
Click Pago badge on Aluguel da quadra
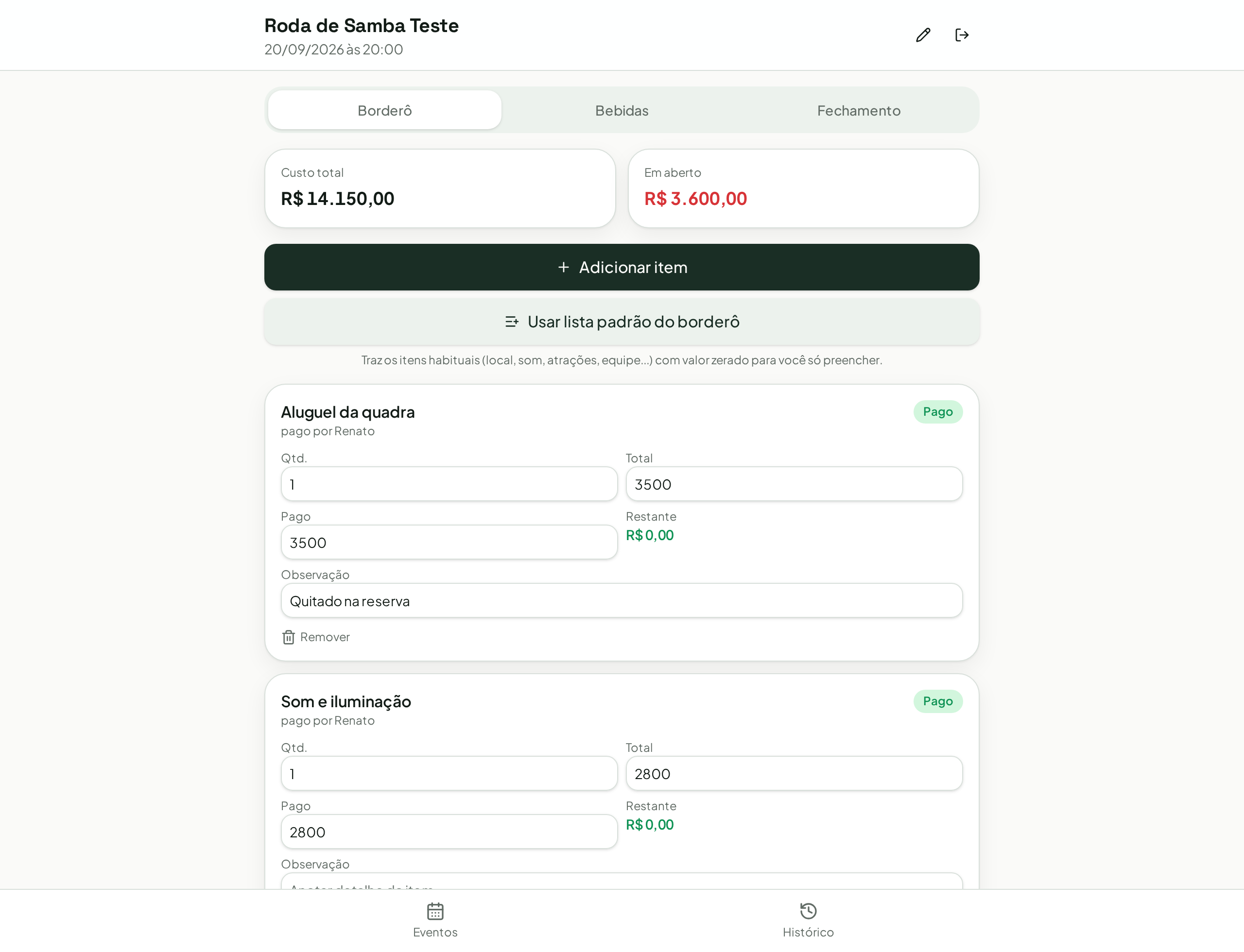point(937,411)
